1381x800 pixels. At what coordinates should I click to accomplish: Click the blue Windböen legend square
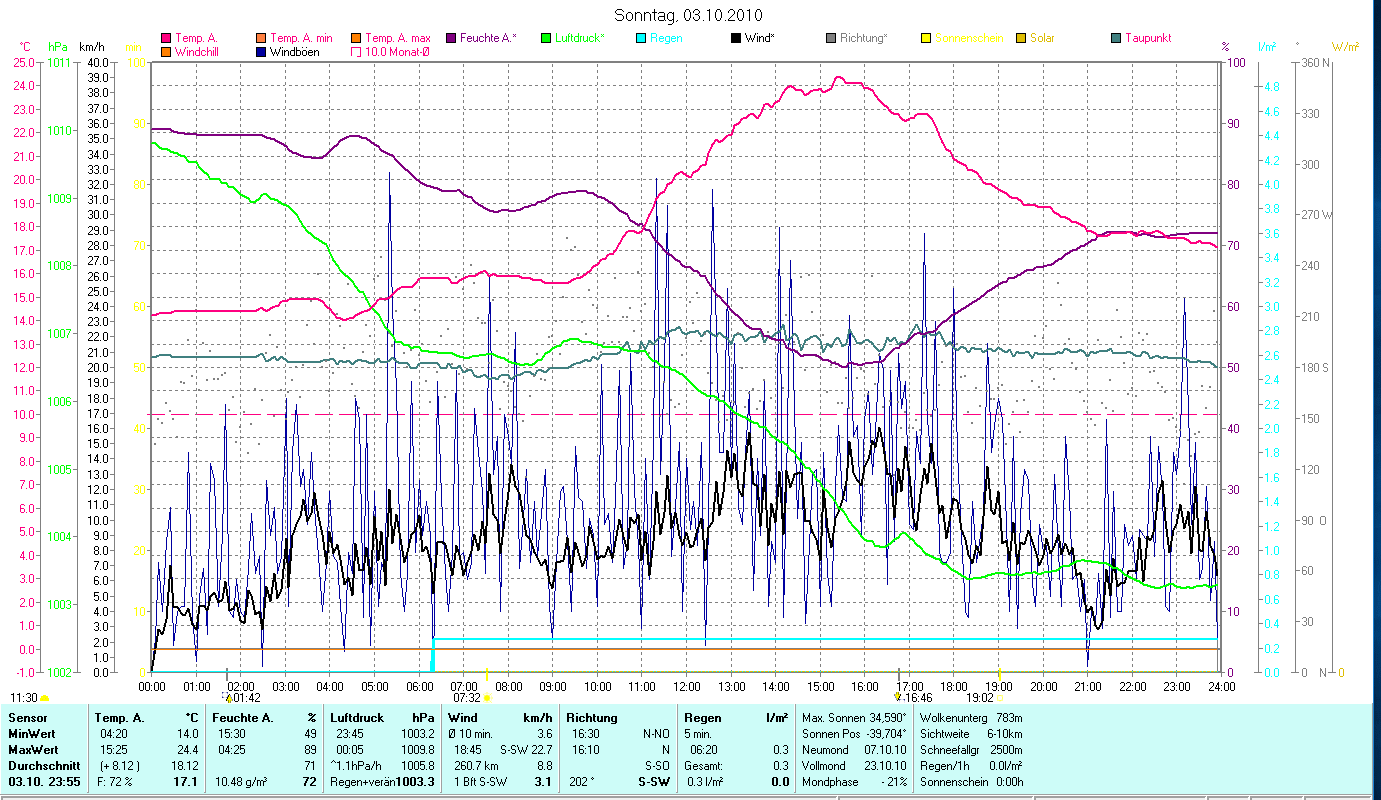click(x=261, y=52)
